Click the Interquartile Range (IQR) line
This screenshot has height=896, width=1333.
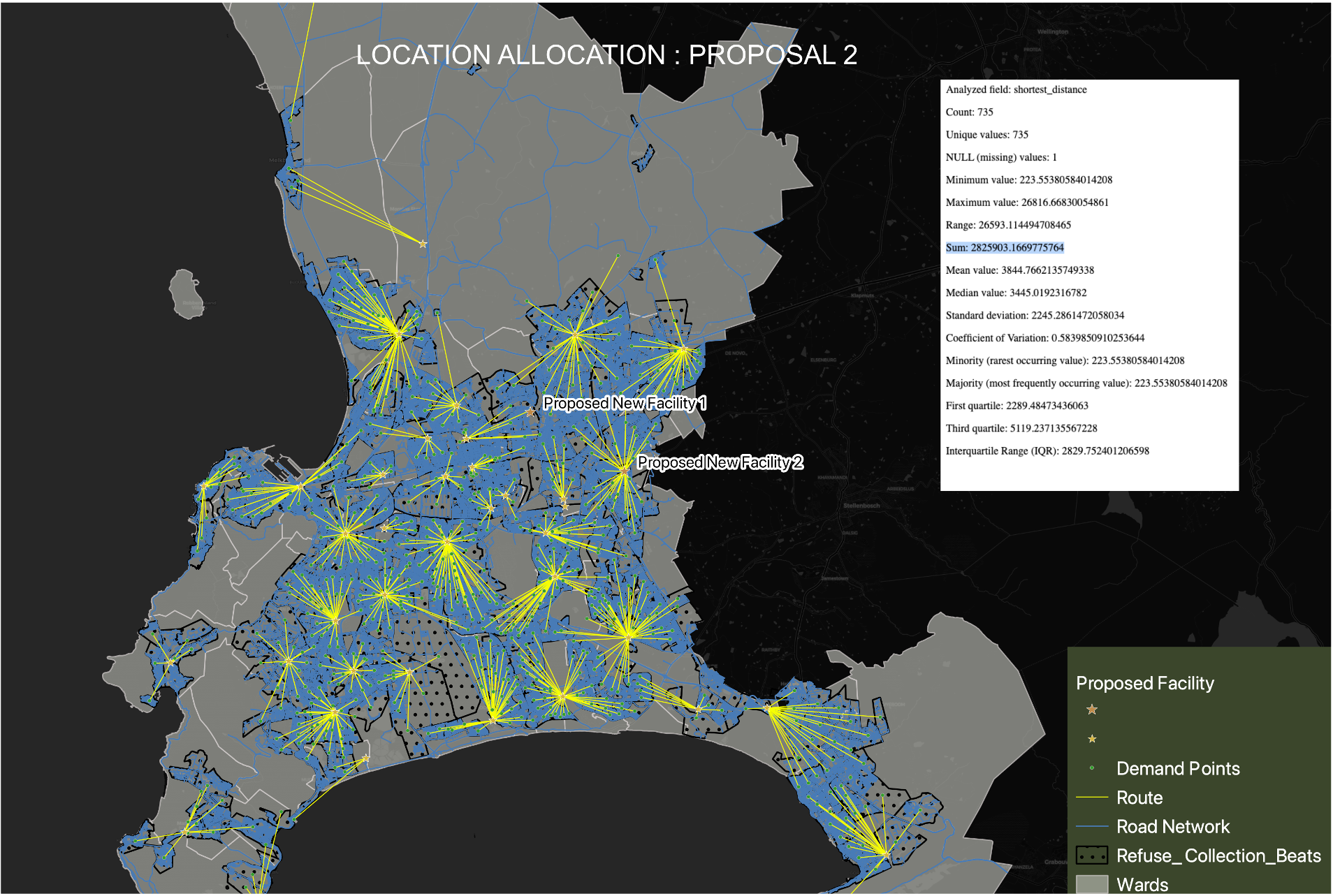(1047, 451)
